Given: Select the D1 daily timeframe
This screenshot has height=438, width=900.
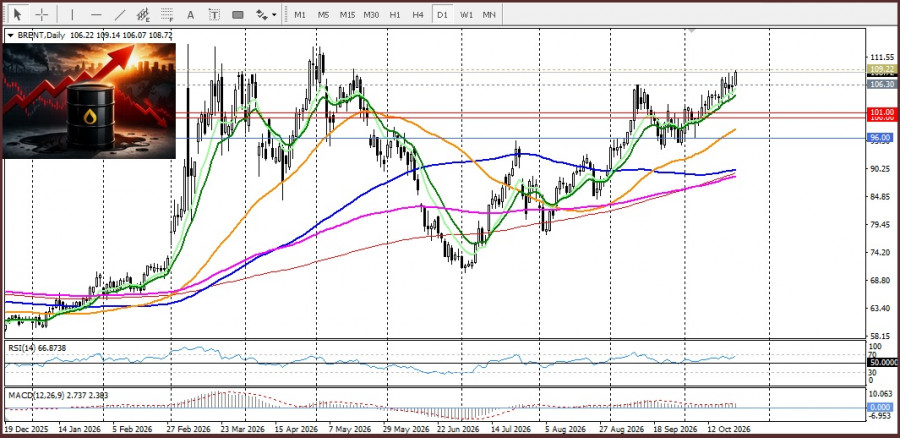Looking at the screenshot, I should tap(442, 14).
